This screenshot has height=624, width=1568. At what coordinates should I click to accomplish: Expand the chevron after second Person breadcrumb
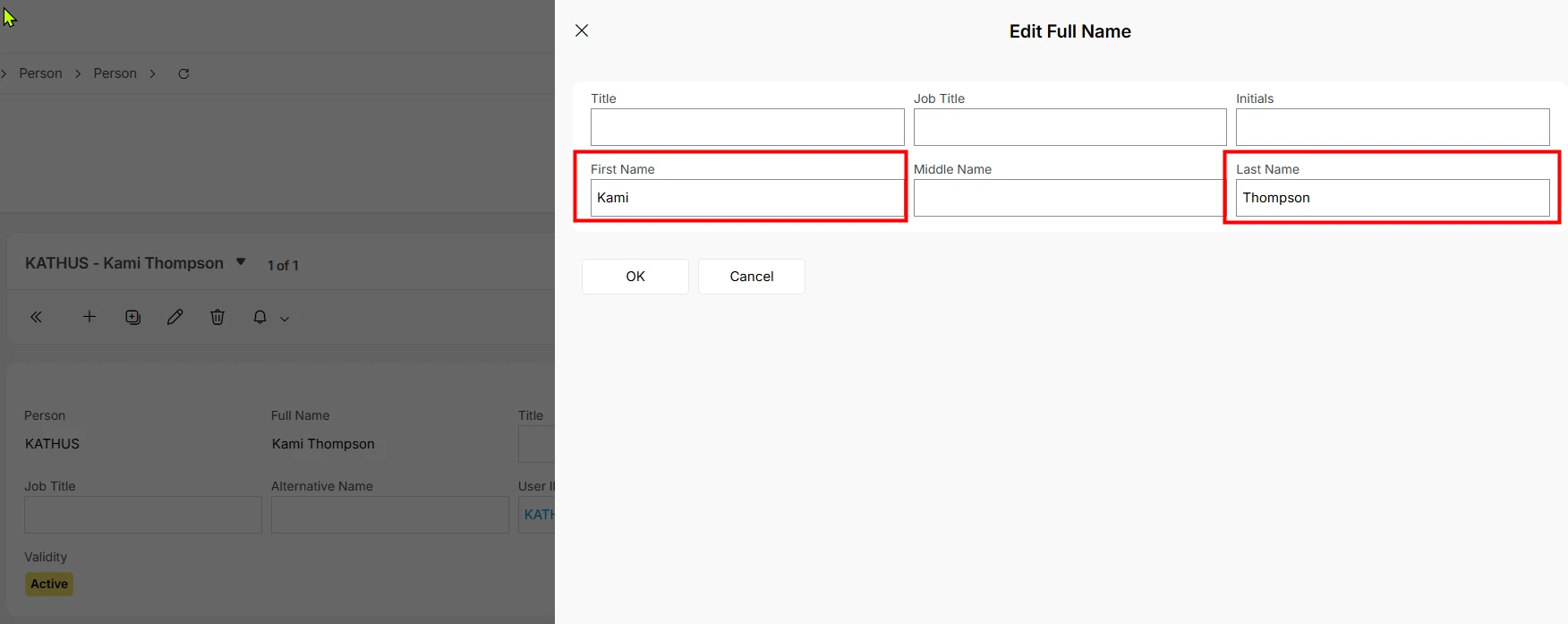tap(153, 73)
